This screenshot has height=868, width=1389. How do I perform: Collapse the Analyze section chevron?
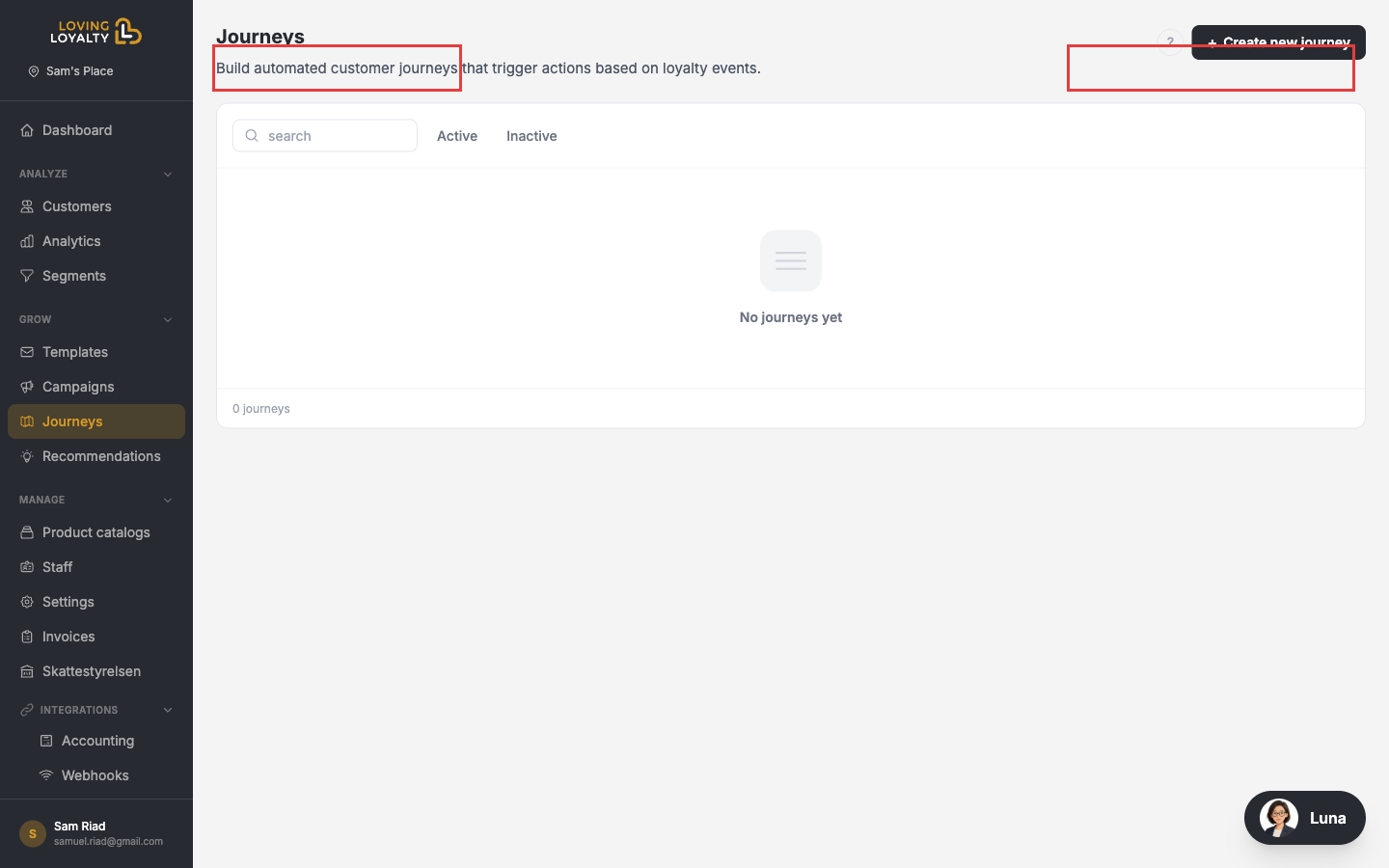[168, 175]
